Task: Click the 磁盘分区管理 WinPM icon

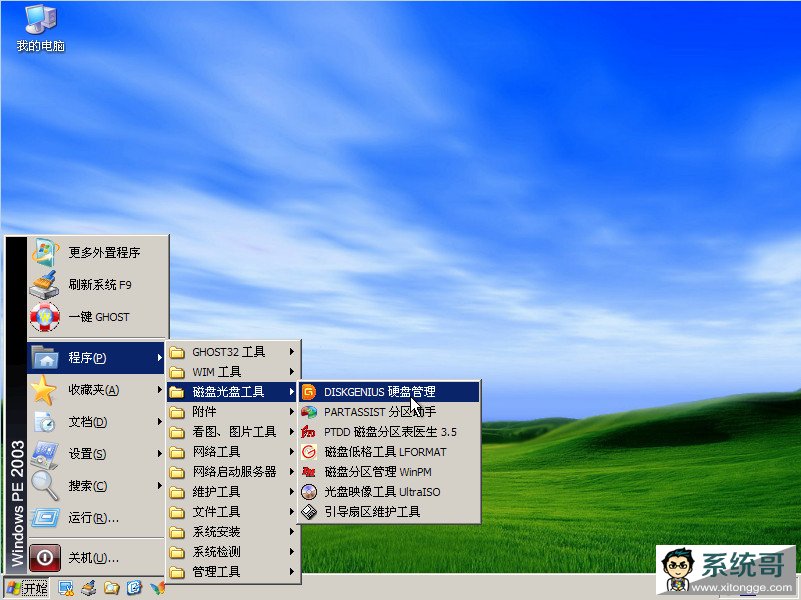Action: (309, 472)
